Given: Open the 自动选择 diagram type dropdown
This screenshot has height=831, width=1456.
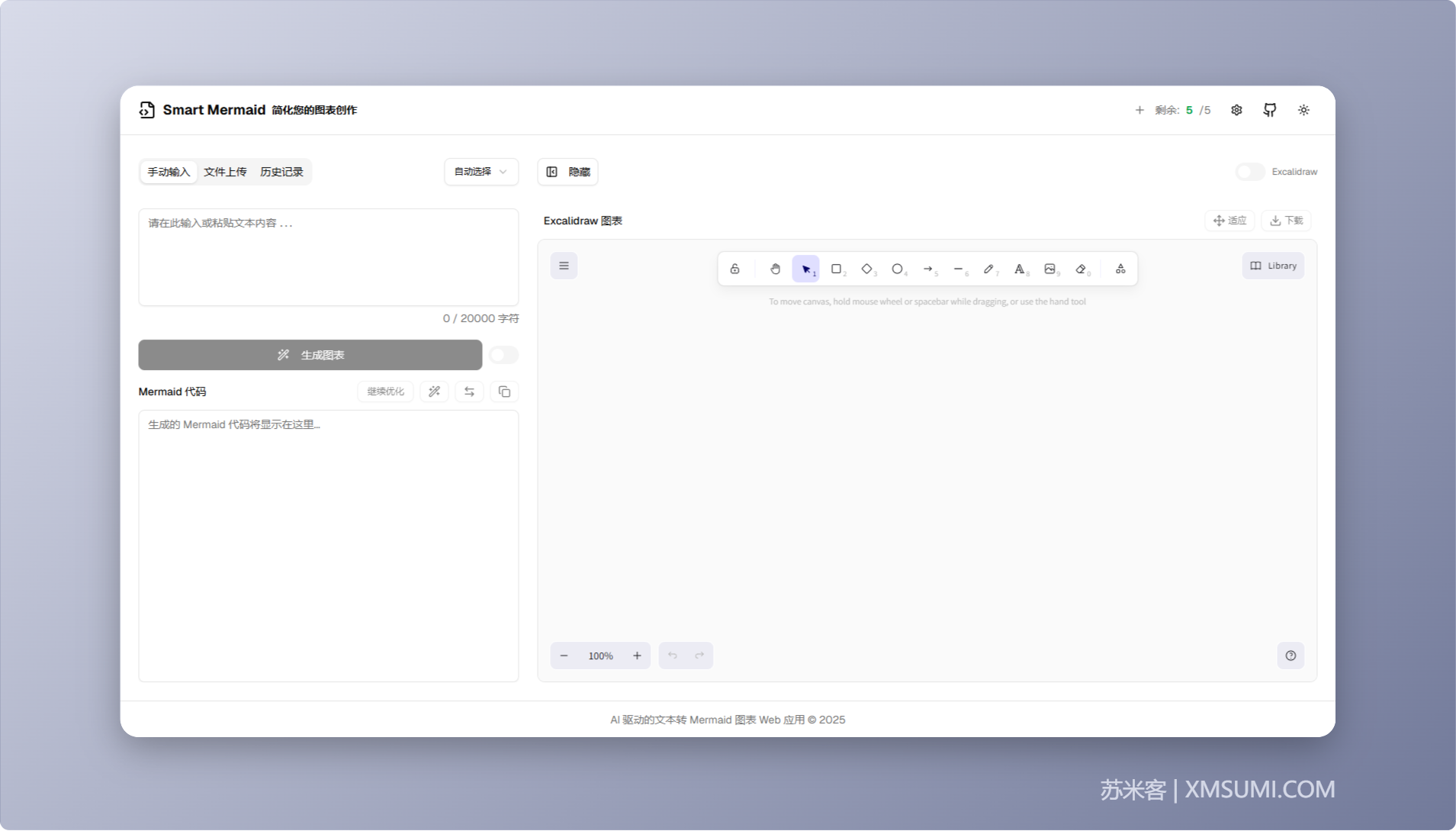Looking at the screenshot, I should pyautogui.click(x=481, y=172).
